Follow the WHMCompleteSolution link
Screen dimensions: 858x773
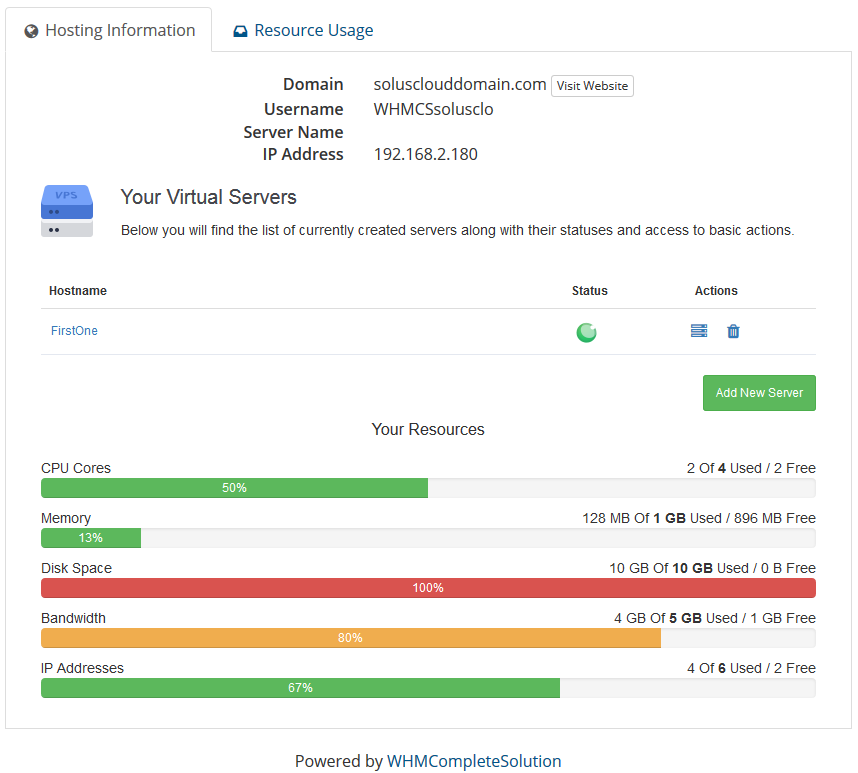(x=474, y=761)
